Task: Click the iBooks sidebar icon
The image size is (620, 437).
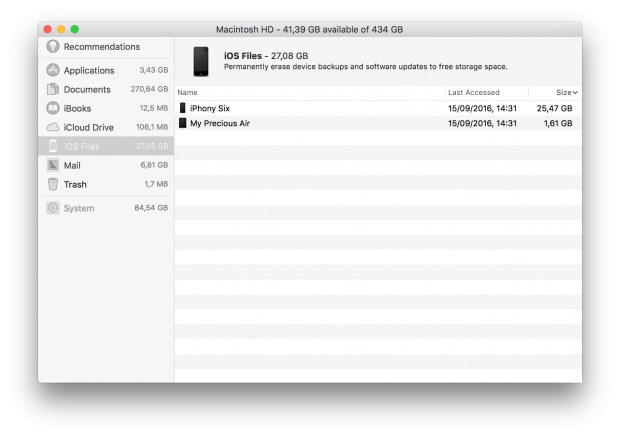Action: click(53, 108)
